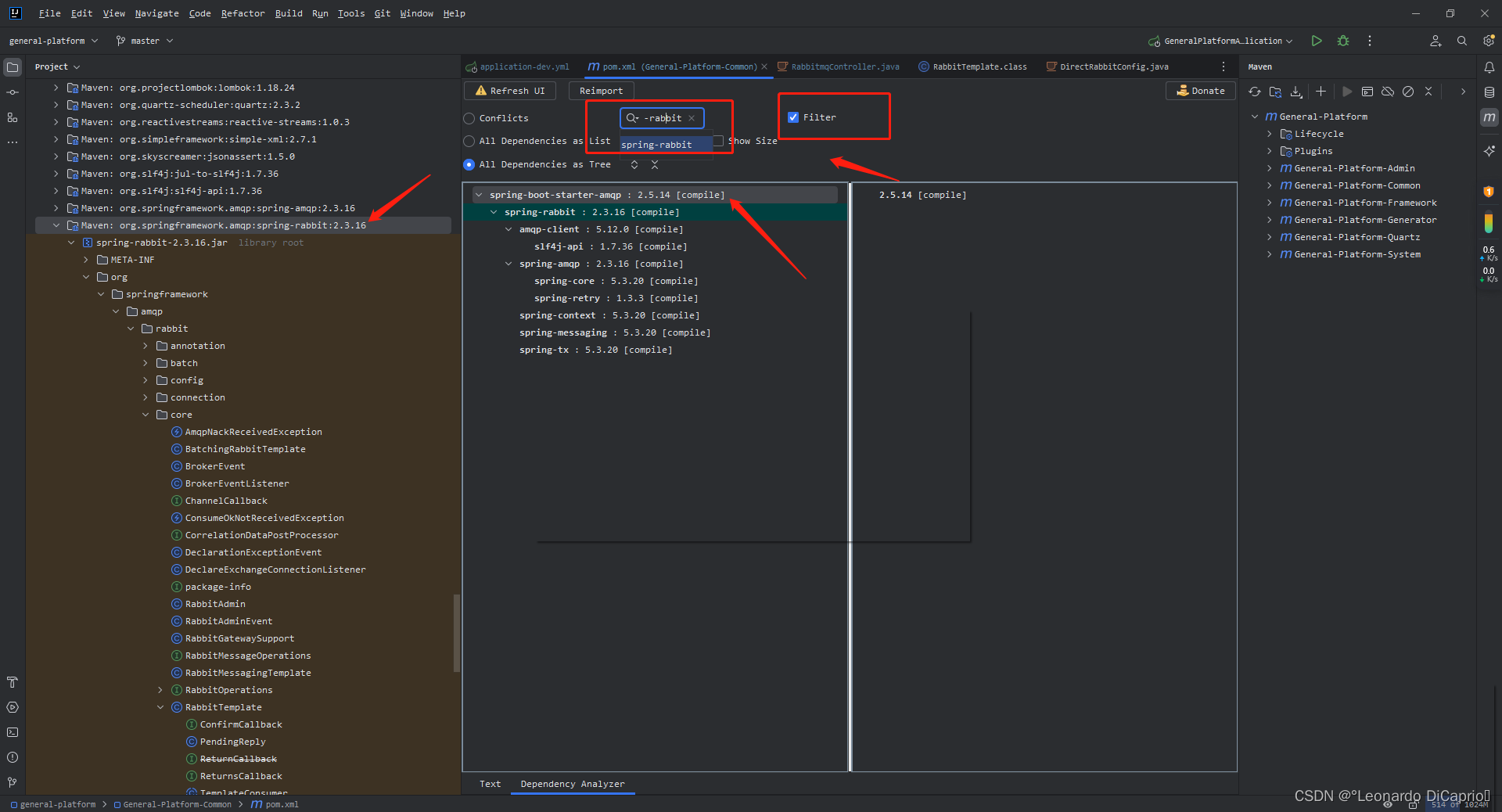Open Commit tool window icon
The height and width of the screenshot is (812, 1502).
coord(13,92)
